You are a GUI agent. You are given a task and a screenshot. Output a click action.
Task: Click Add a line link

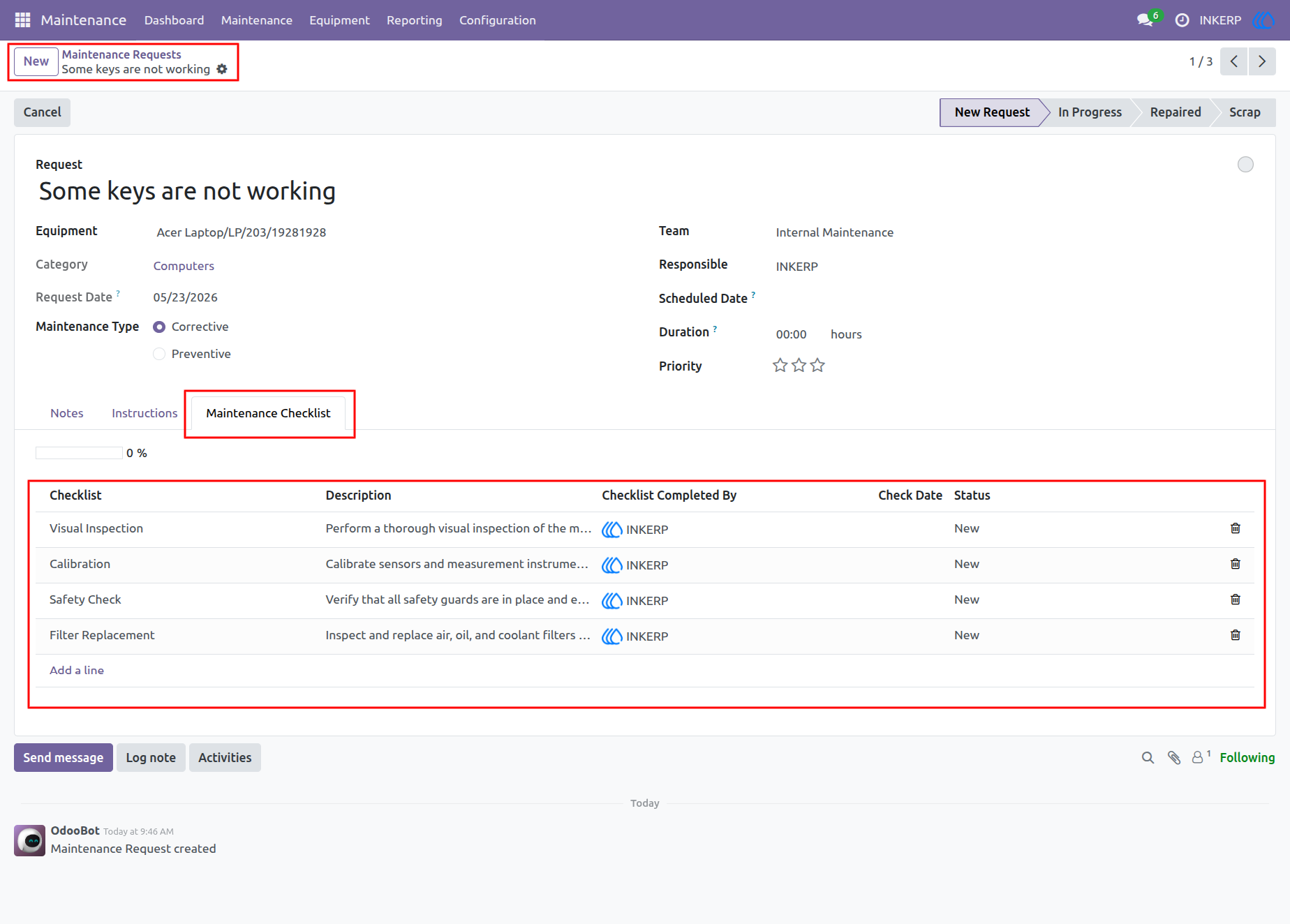point(77,670)
